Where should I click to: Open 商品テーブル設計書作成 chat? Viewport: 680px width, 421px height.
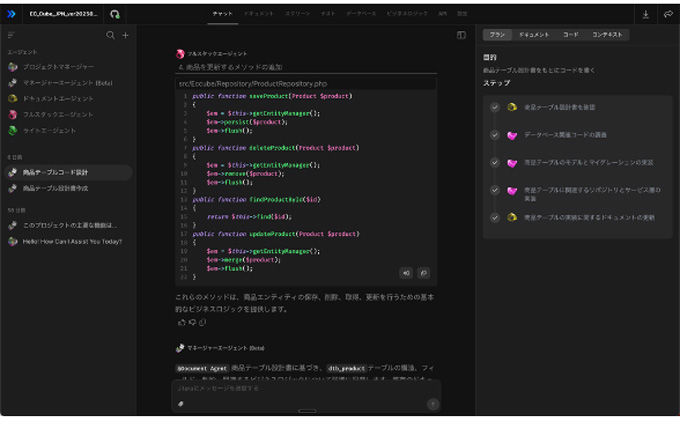[x=56, y=187]
